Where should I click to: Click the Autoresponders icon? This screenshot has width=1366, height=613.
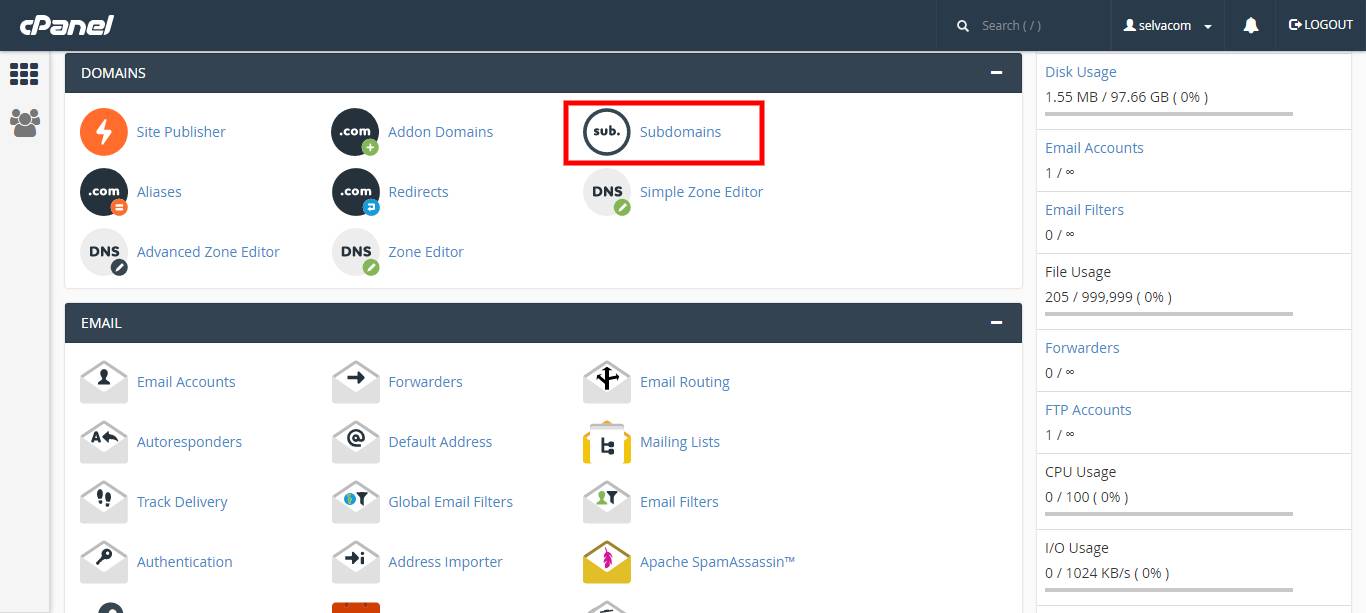click(x=104, y=442)
